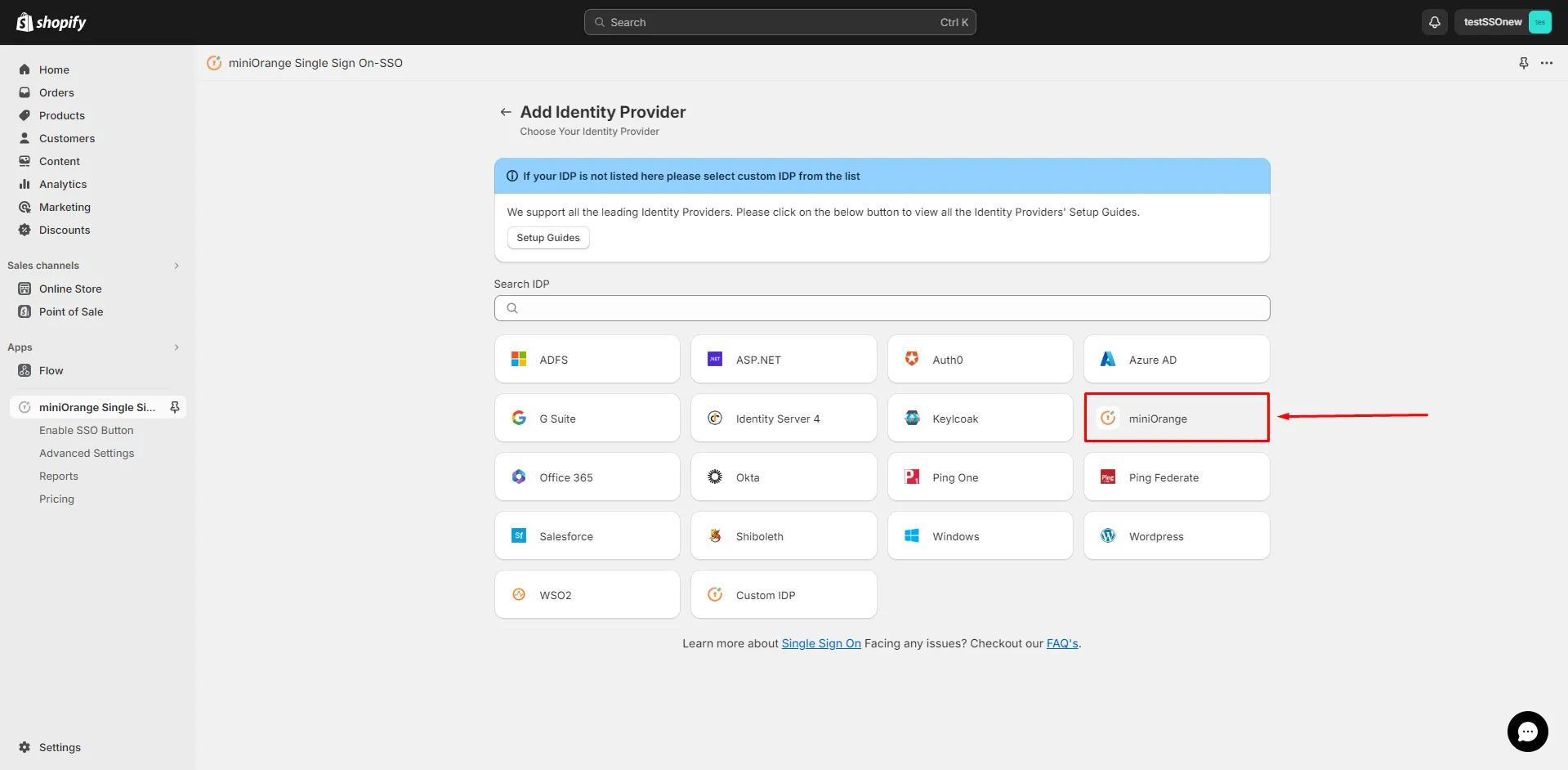Click the pin icon in app header
Screen dimensions: 1568x770
1524,63
